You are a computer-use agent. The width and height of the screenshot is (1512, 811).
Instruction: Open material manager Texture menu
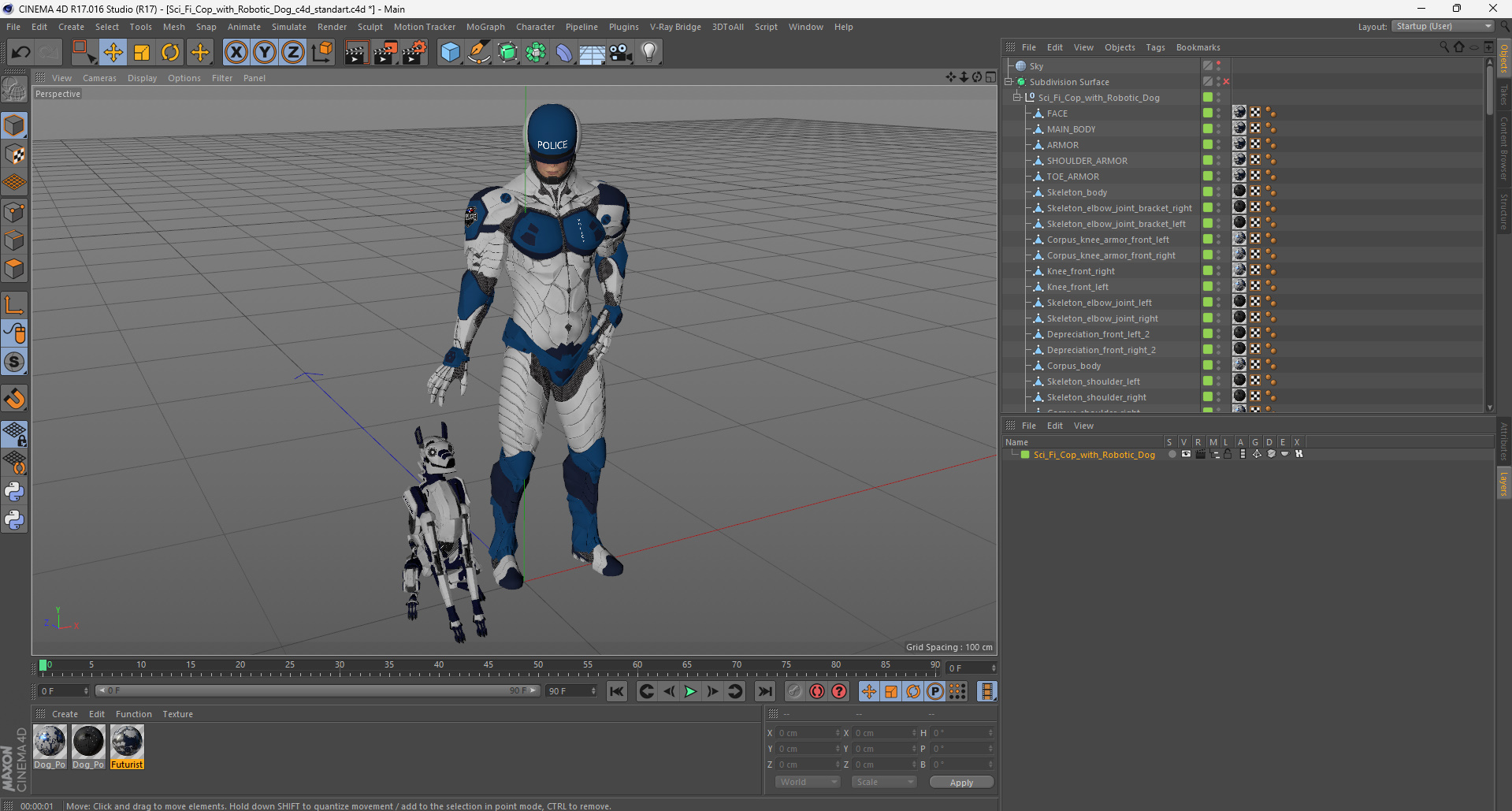click(x=177, y=714)
